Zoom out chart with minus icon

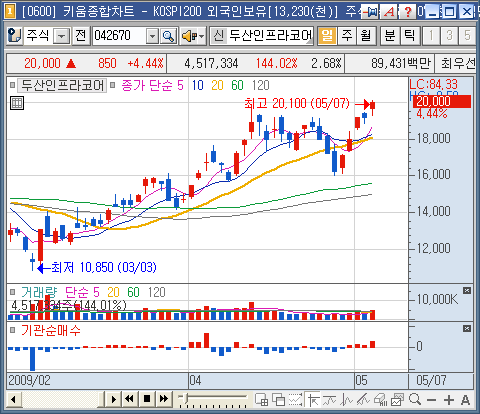click(x=431, y=399)
